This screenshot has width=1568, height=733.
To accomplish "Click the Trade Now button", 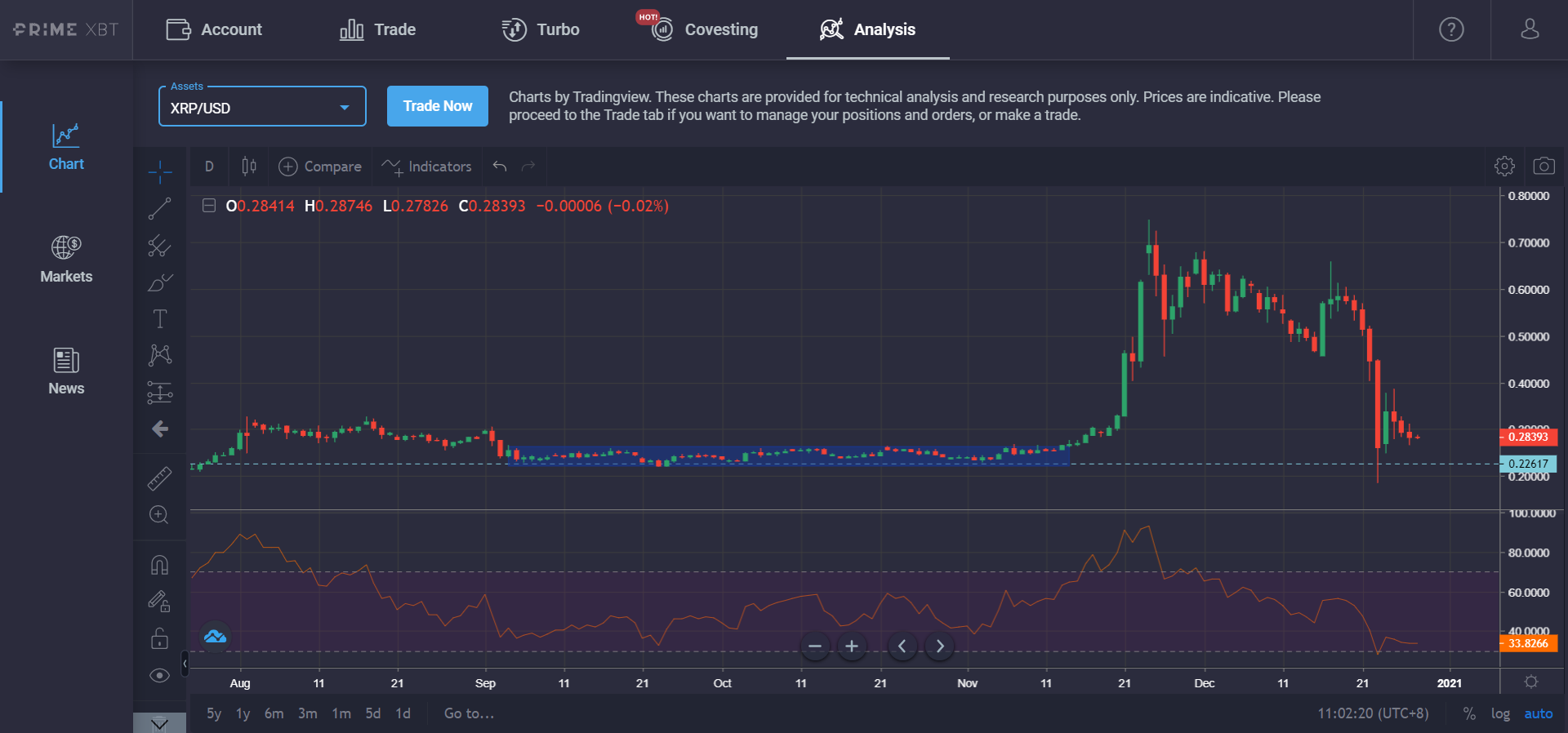I will (x=438, y=106).
